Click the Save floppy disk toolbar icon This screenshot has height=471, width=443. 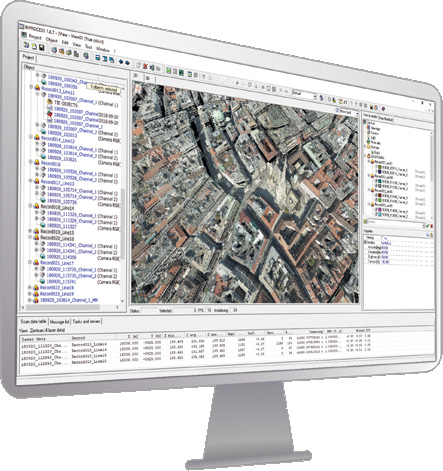tap(42, 48)
